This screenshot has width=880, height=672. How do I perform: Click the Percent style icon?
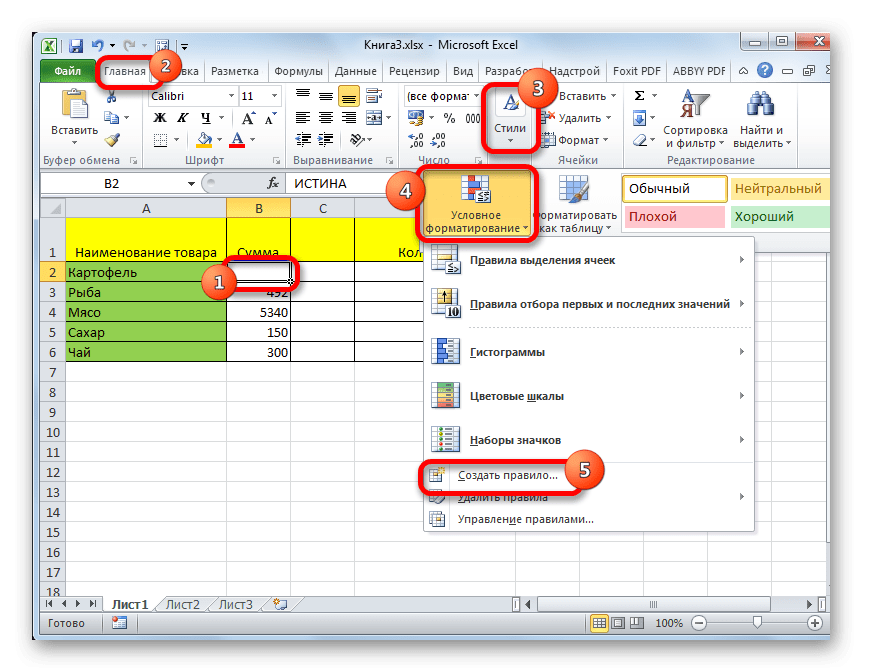tap(449, 118)
